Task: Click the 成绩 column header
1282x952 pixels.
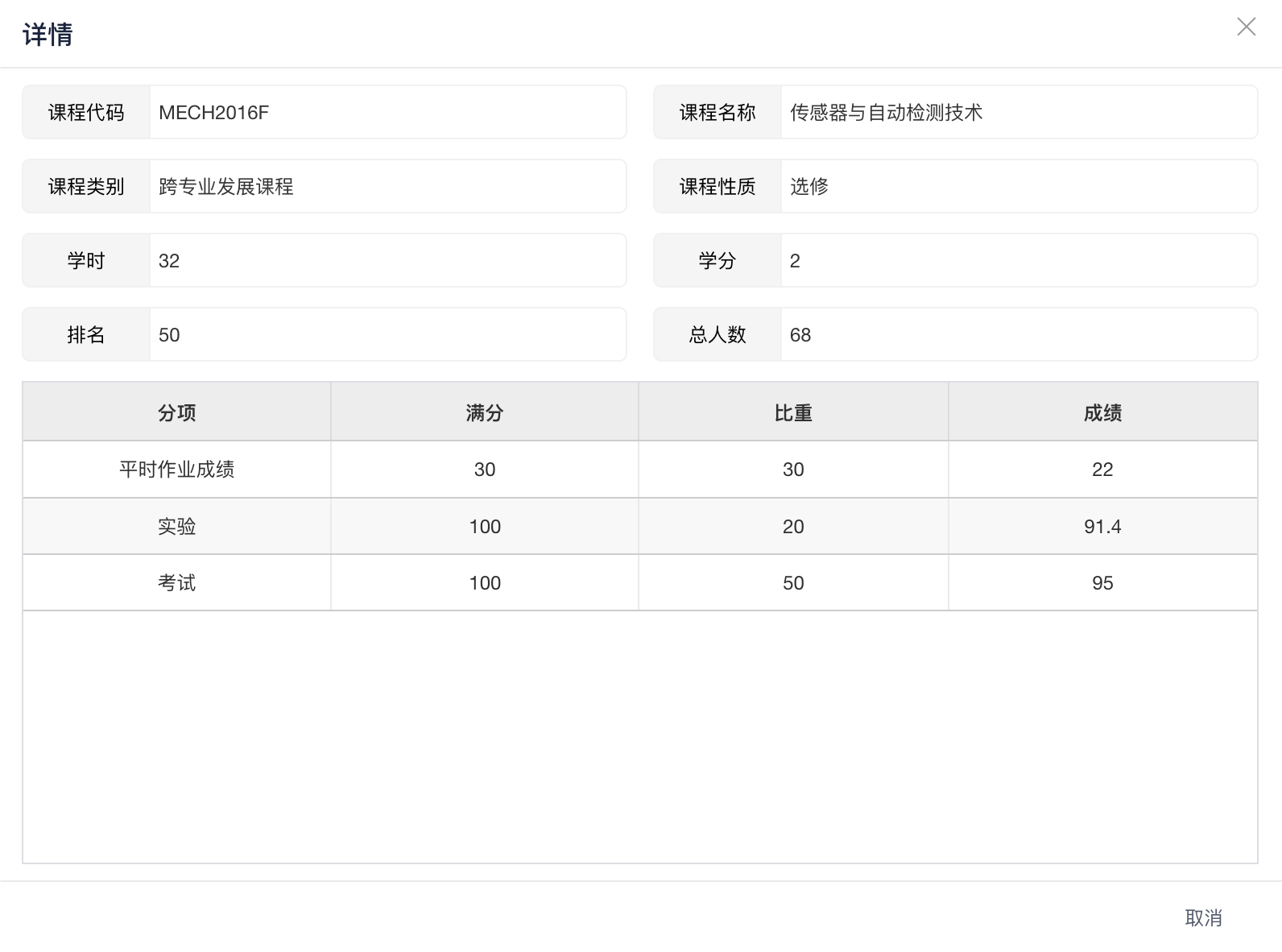Action: pyautogui.click(x=1102, y=412)
